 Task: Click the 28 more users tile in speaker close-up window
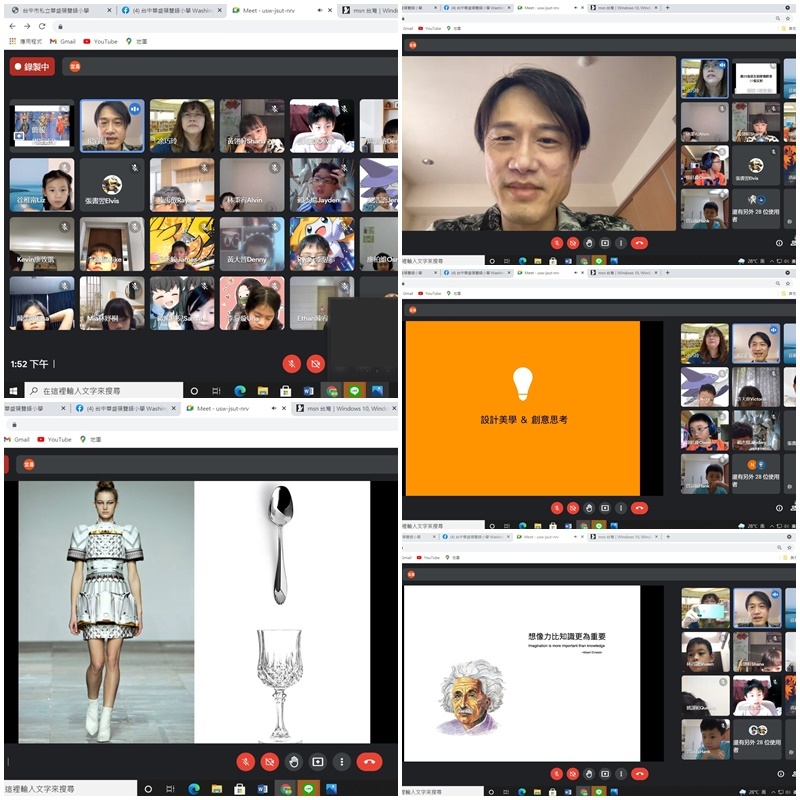coord(756,209)
